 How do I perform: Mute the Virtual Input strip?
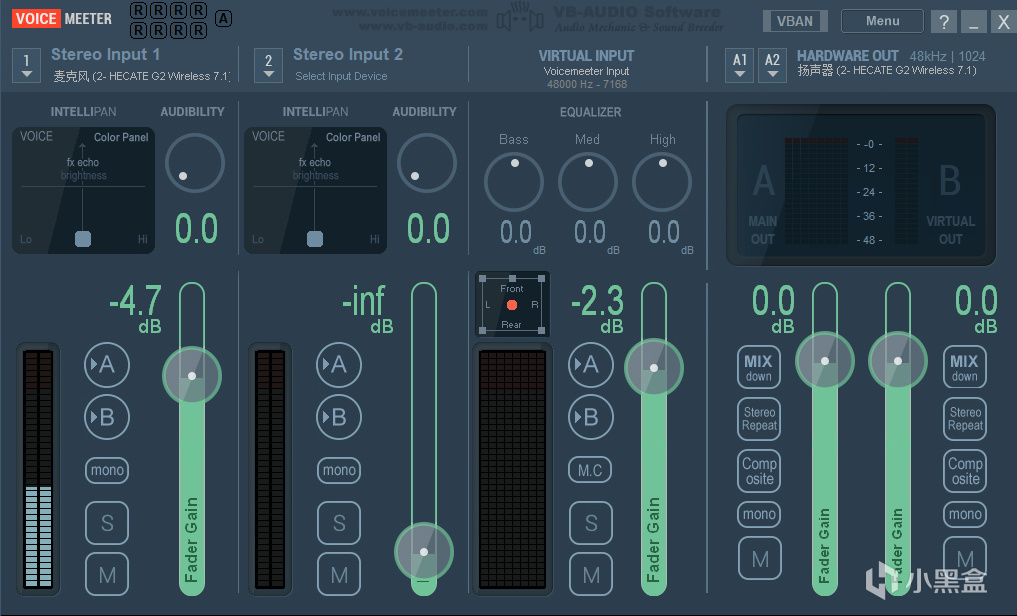(x=590, y=575)
